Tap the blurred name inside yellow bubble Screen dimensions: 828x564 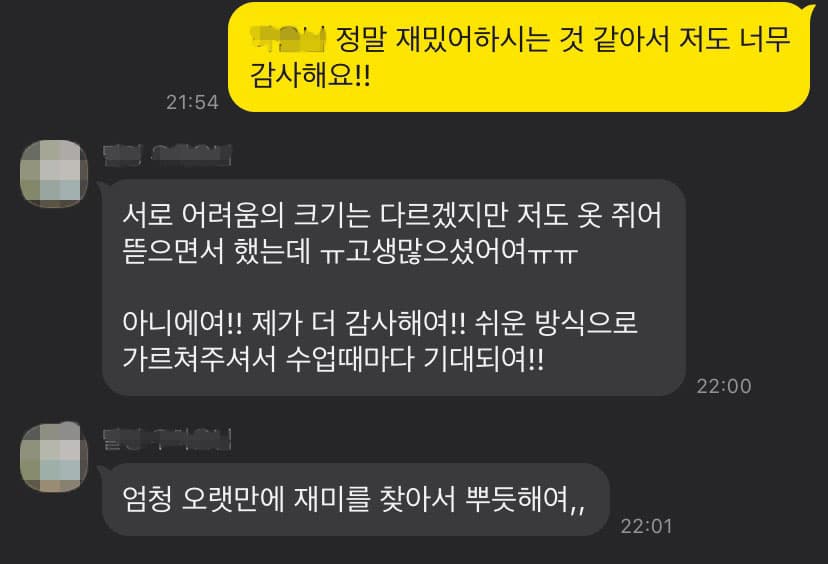click(288, 39)
